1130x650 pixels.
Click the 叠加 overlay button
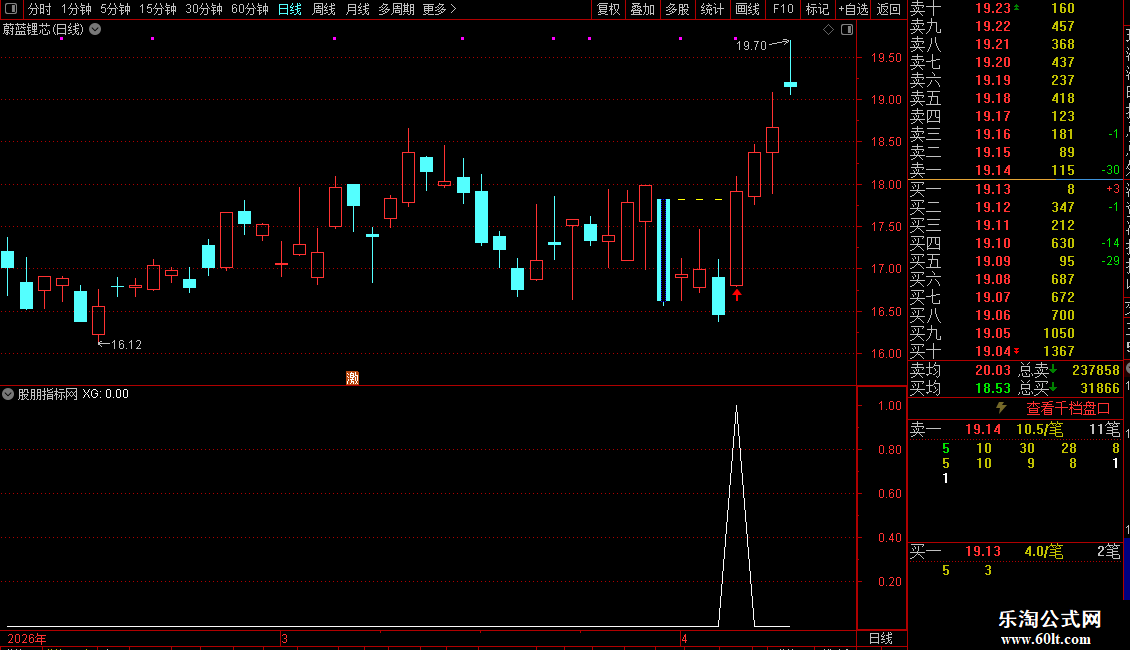pos(643,9)
